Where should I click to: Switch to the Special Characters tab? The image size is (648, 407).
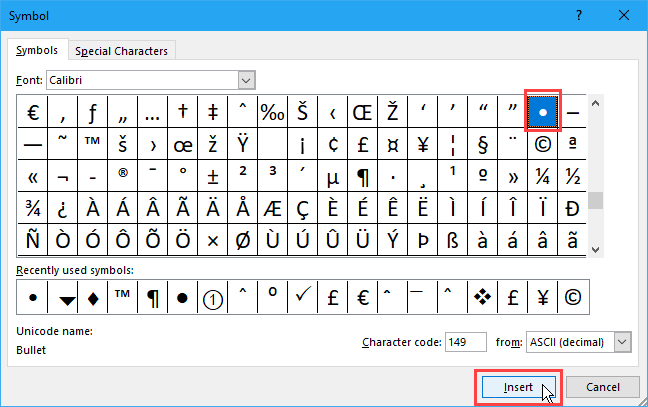point(122,51)
